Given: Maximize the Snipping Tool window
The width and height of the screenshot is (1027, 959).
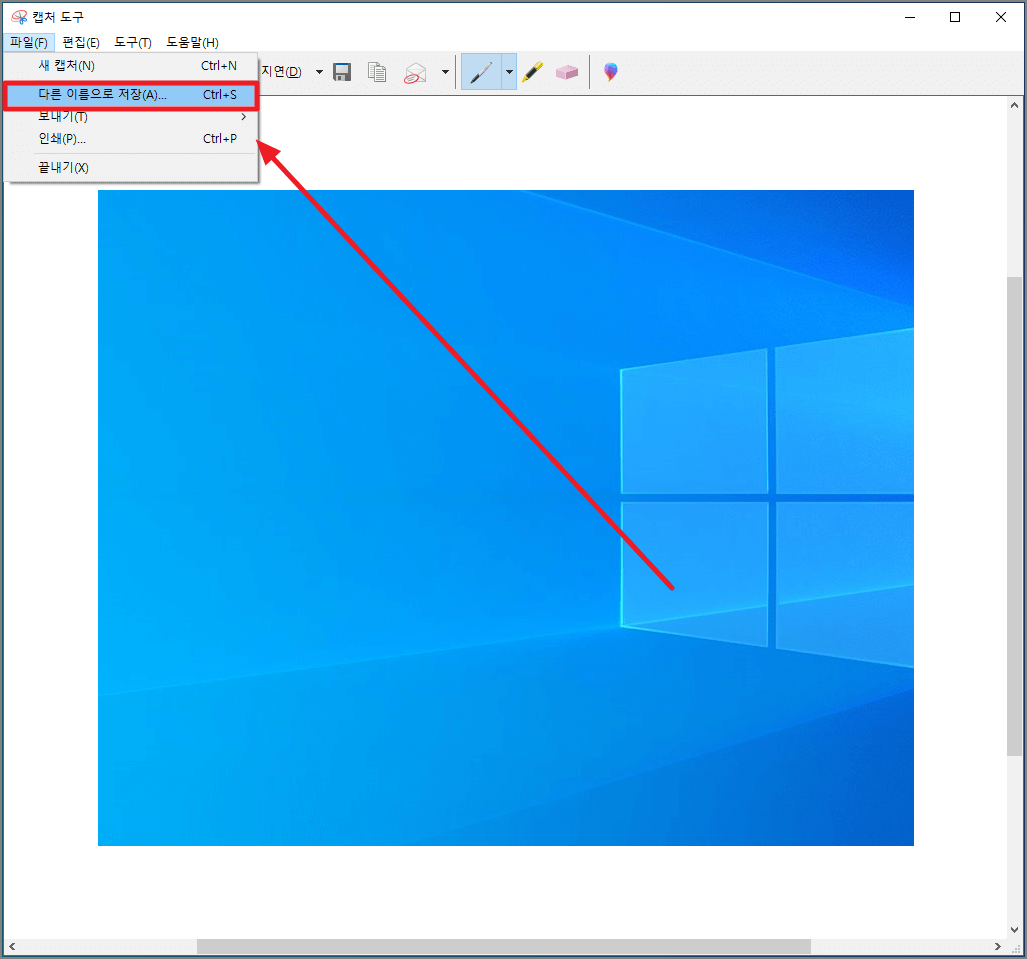Looking at the screenshot, I should pos(955,17).
